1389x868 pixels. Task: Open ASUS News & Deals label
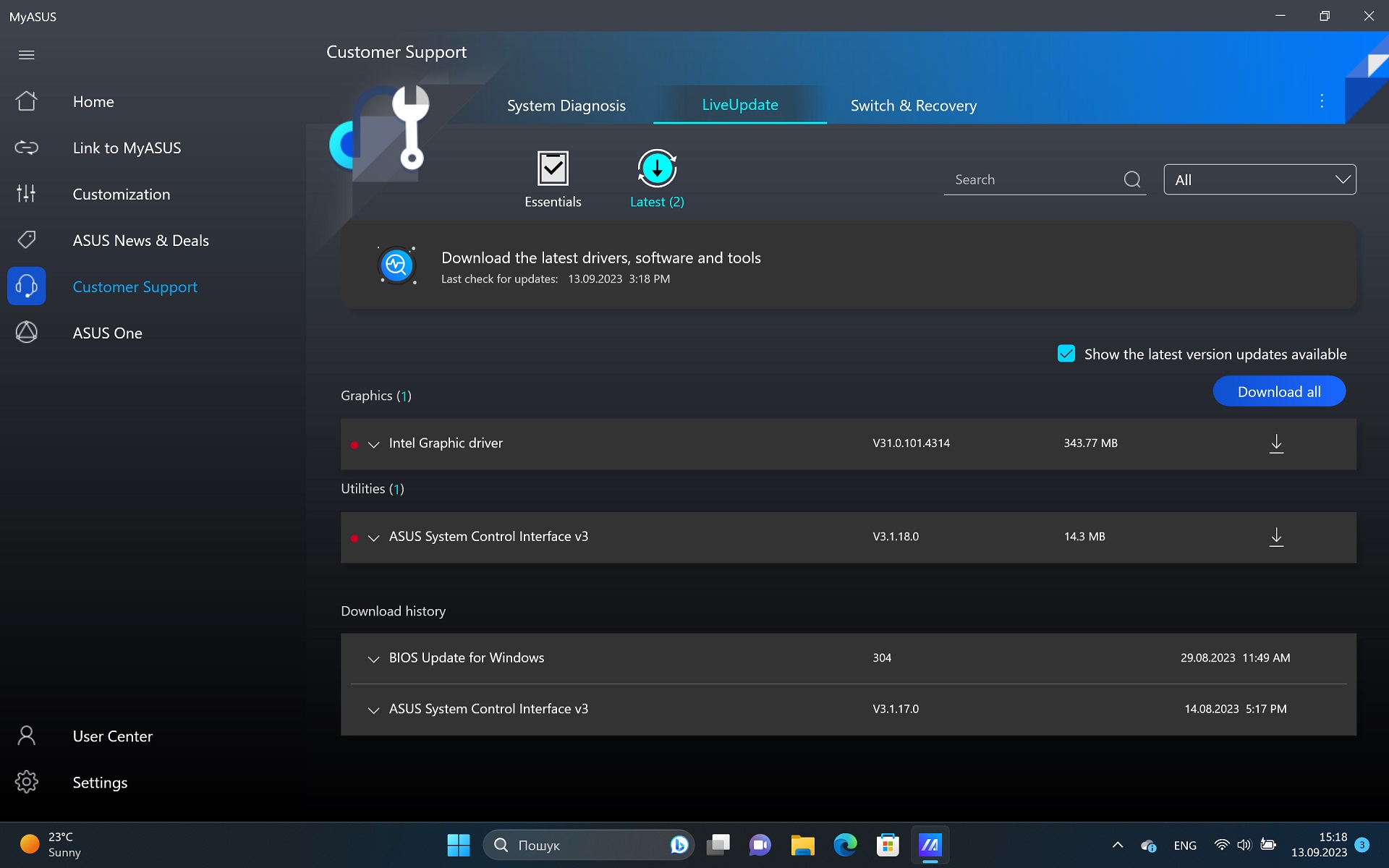(140, 240)
